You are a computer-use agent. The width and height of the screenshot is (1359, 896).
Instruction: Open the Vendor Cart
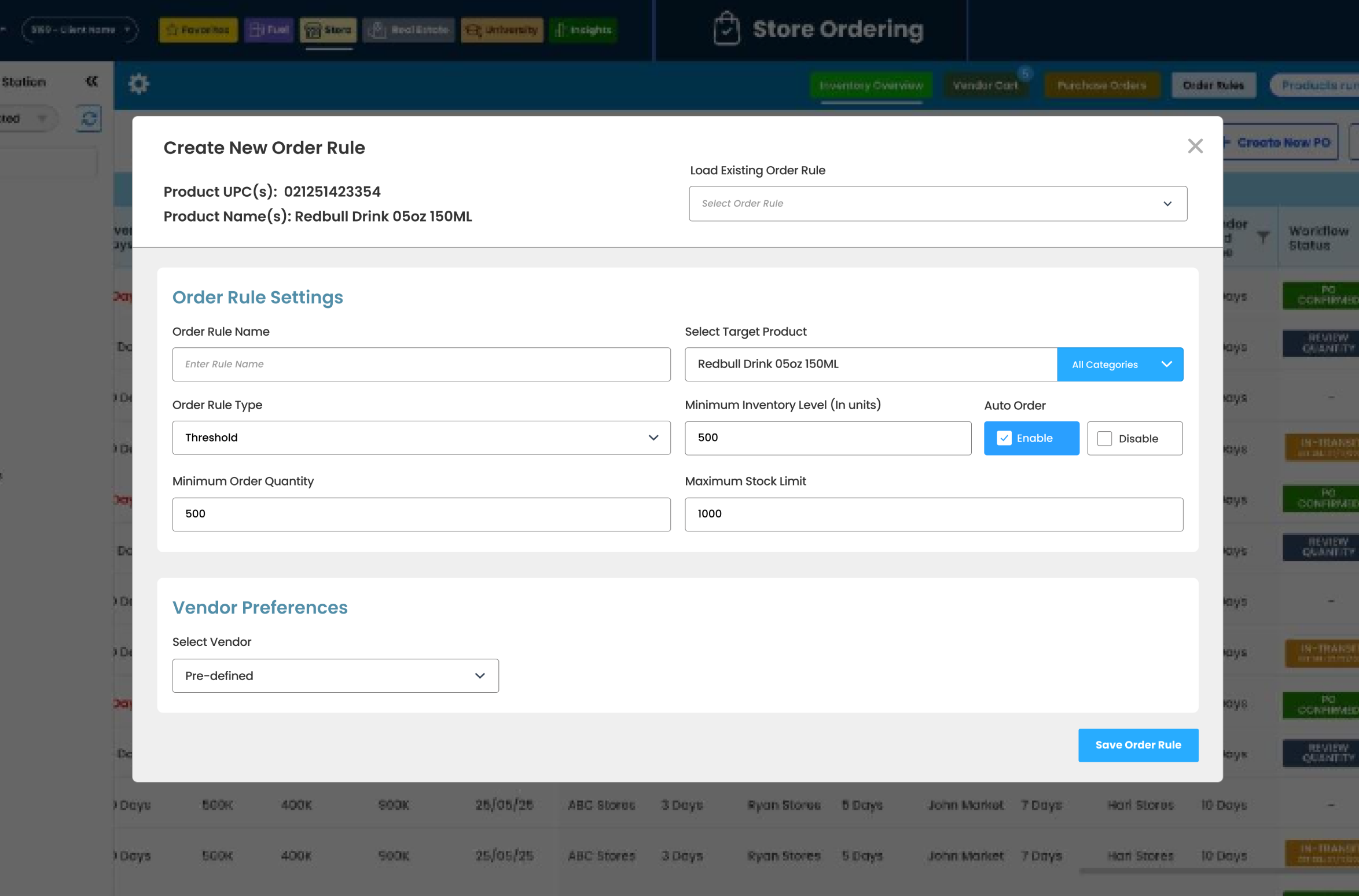[x=985, y=86]
